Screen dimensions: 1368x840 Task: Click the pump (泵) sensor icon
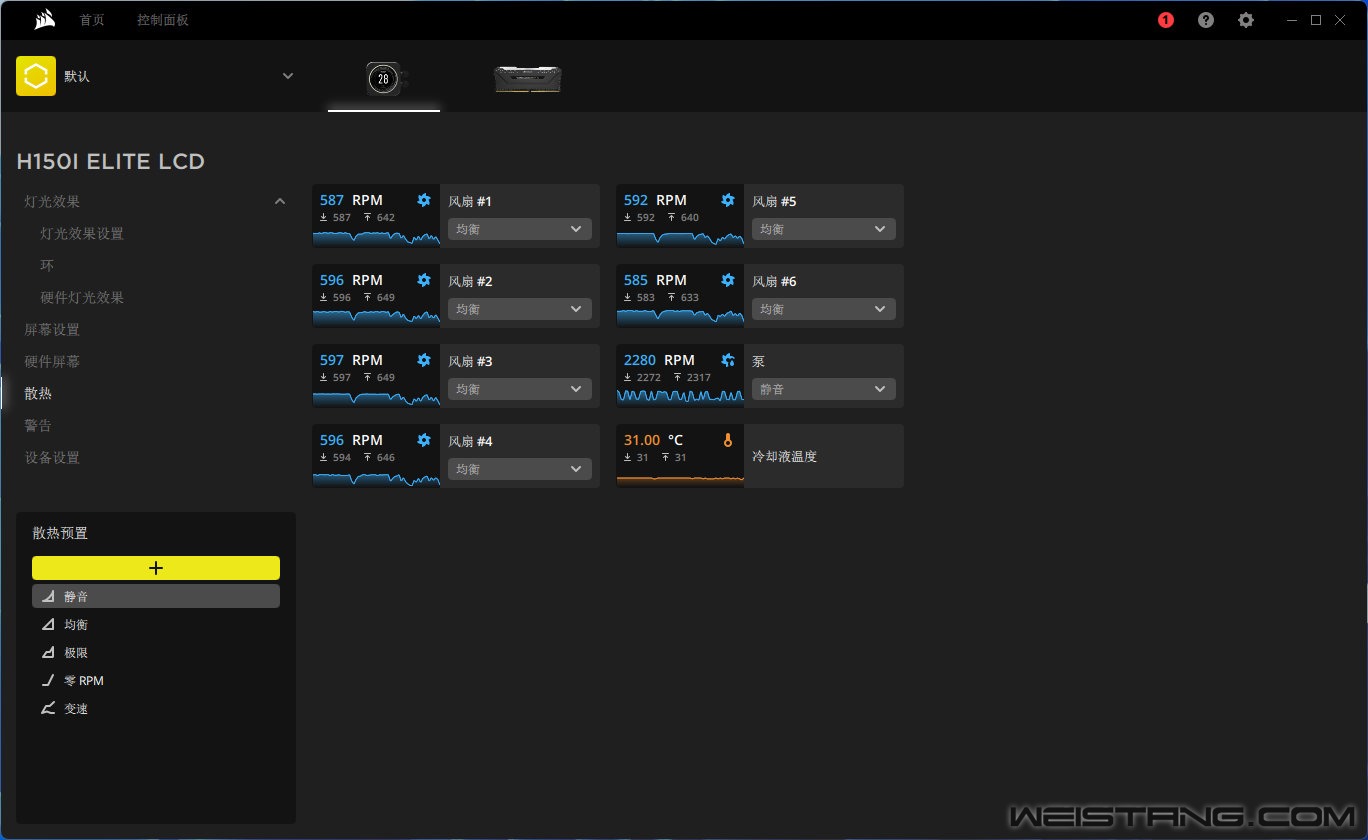(728, 360)
